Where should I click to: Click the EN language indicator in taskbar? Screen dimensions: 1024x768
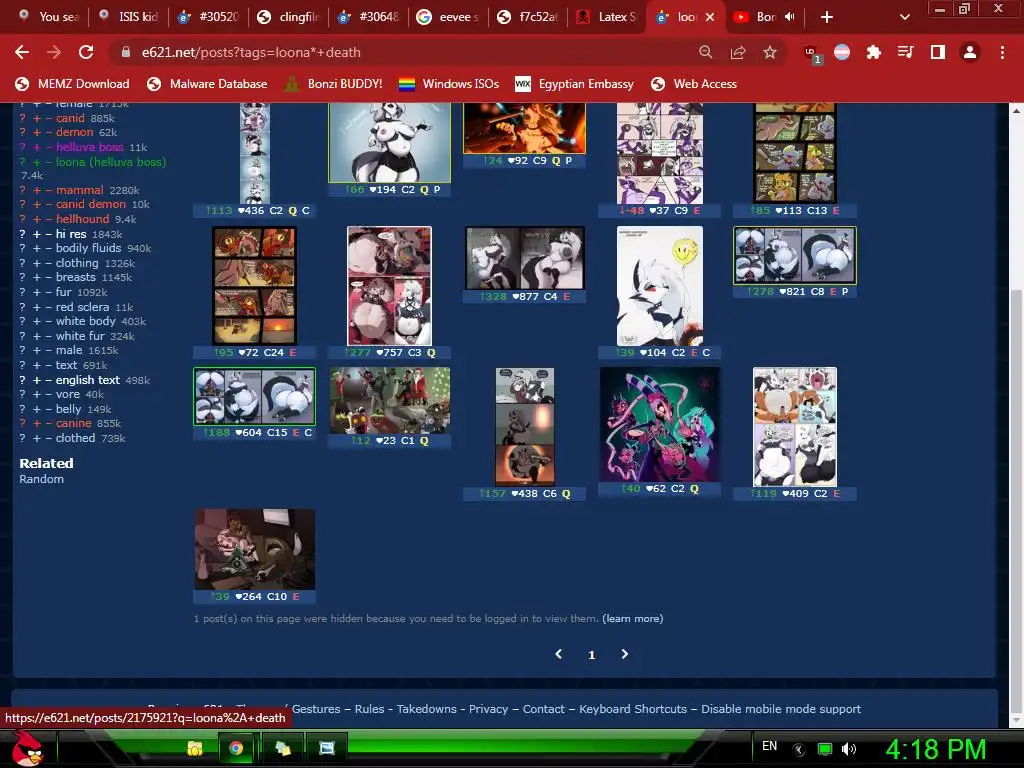click(x=769, y=746)
